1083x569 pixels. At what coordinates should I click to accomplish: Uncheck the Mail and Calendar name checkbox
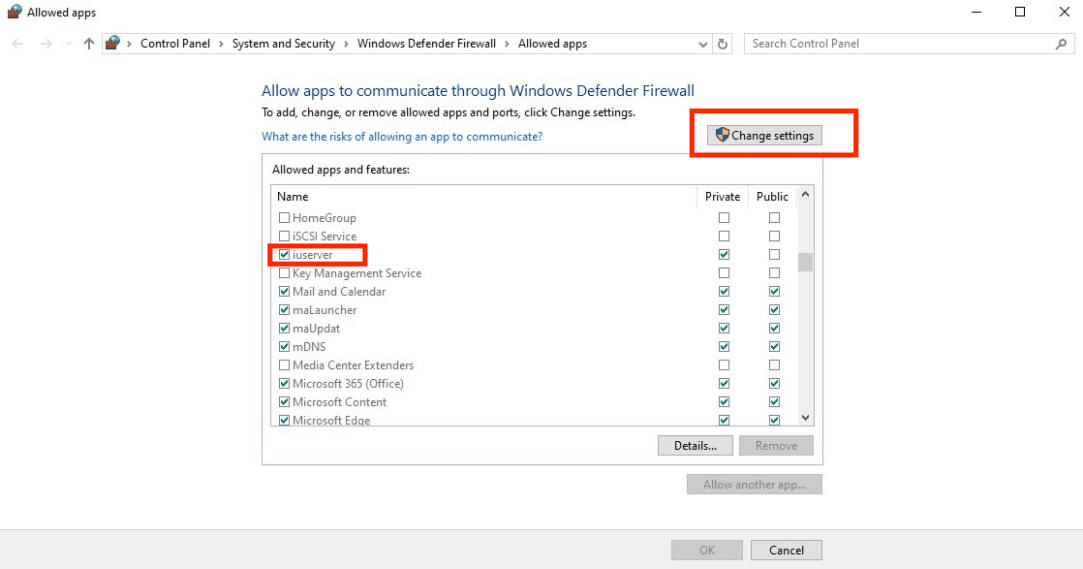tap(284, 291)
